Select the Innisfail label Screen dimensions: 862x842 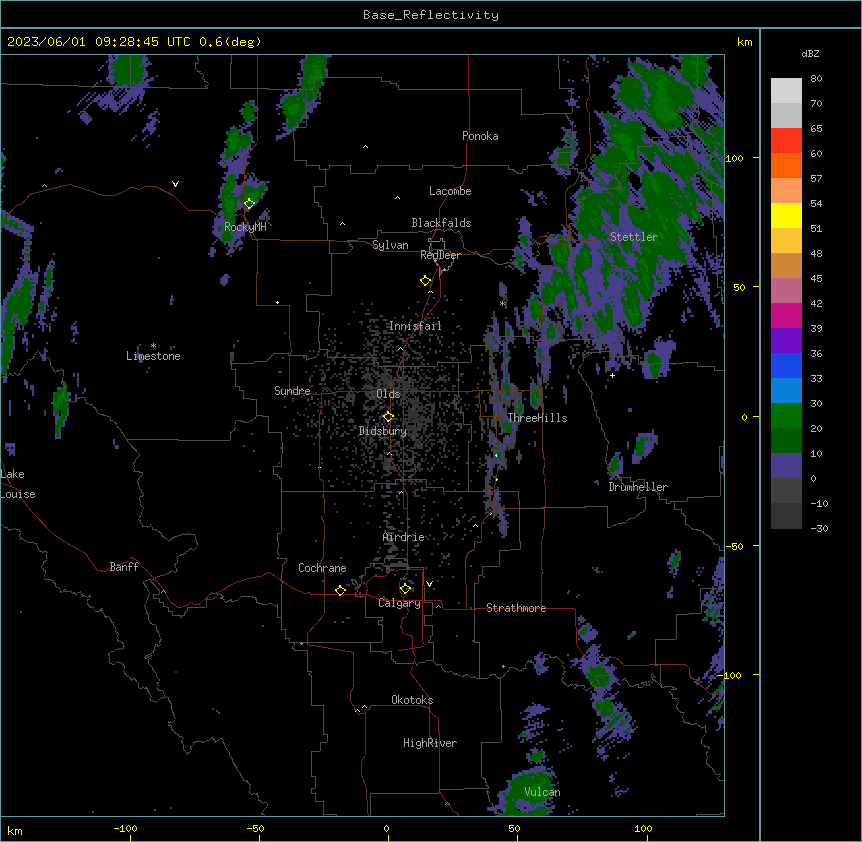415,326
